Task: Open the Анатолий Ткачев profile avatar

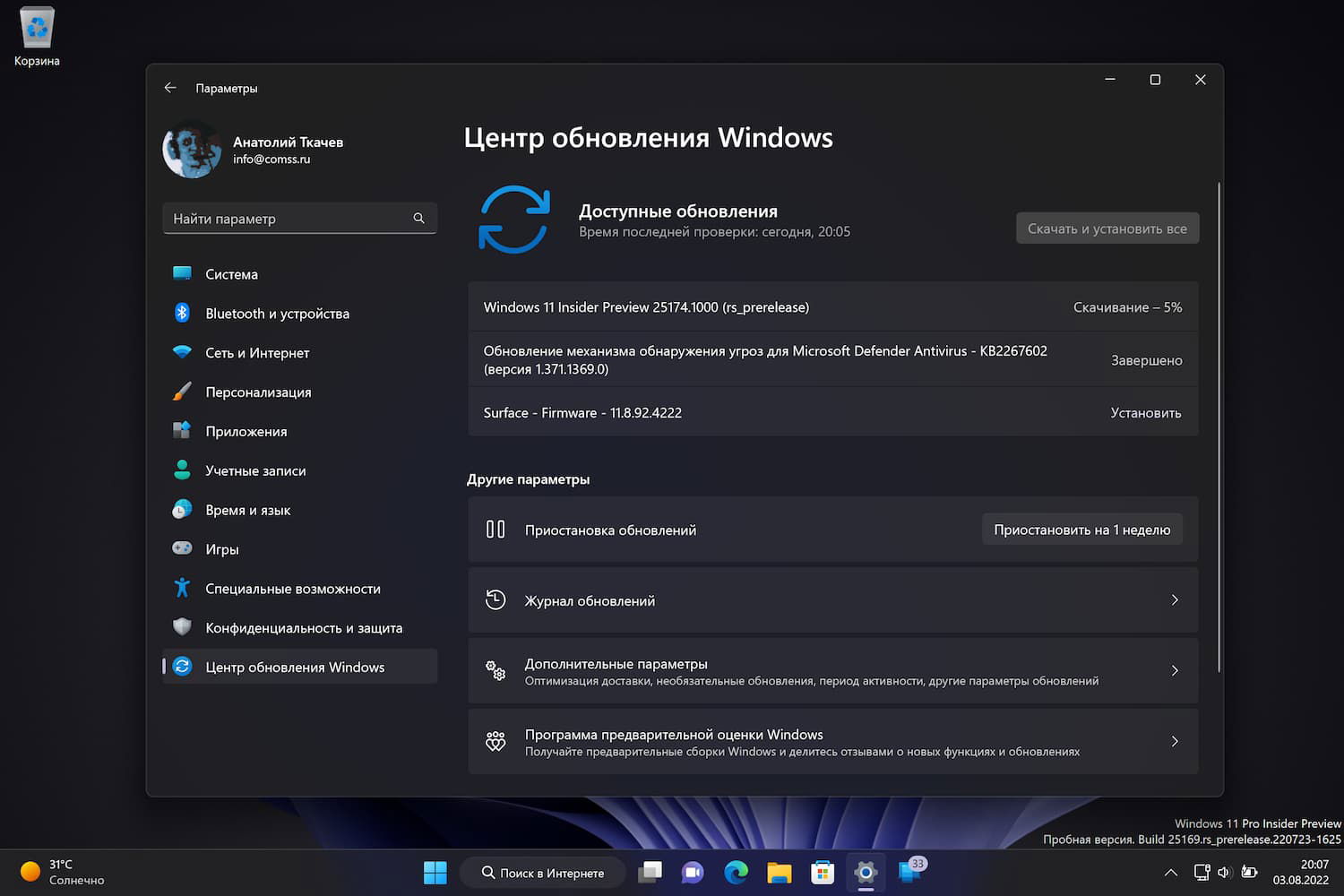Action: pyautogui.click(x=191, y=149)
